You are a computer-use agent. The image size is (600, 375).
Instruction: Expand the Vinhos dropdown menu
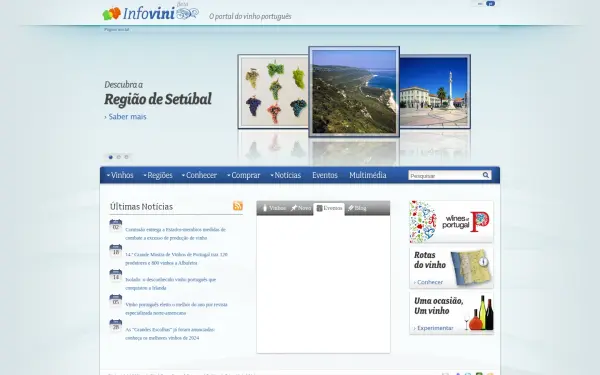click(x=120, y=175)
